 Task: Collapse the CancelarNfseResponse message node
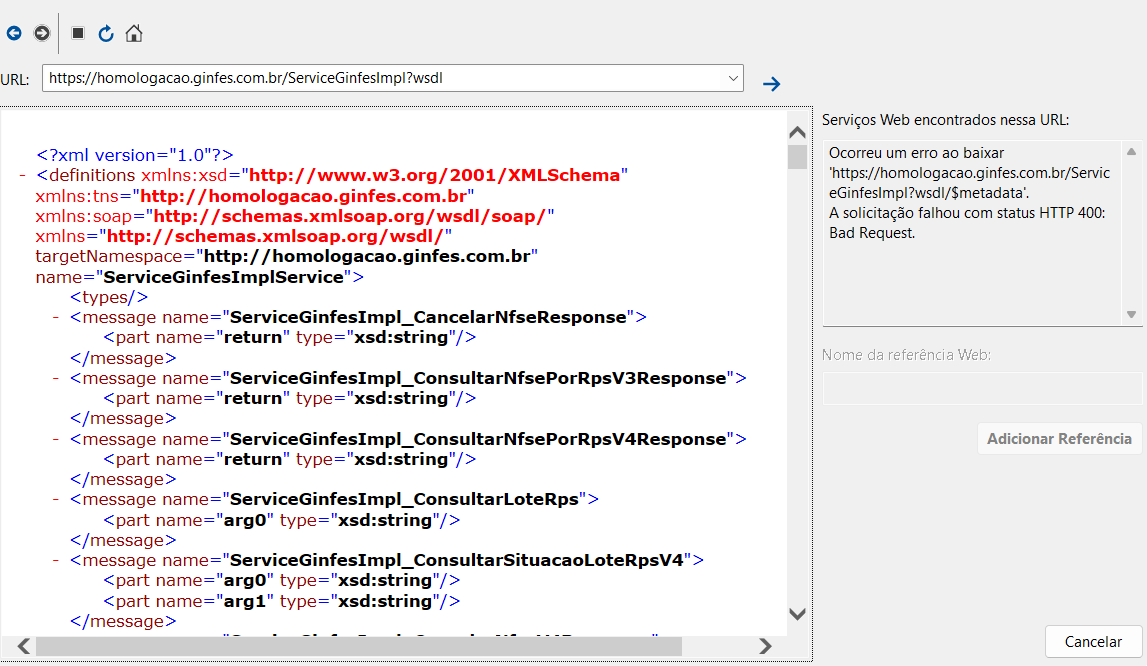pyautogui.click(x=56, y=318)
